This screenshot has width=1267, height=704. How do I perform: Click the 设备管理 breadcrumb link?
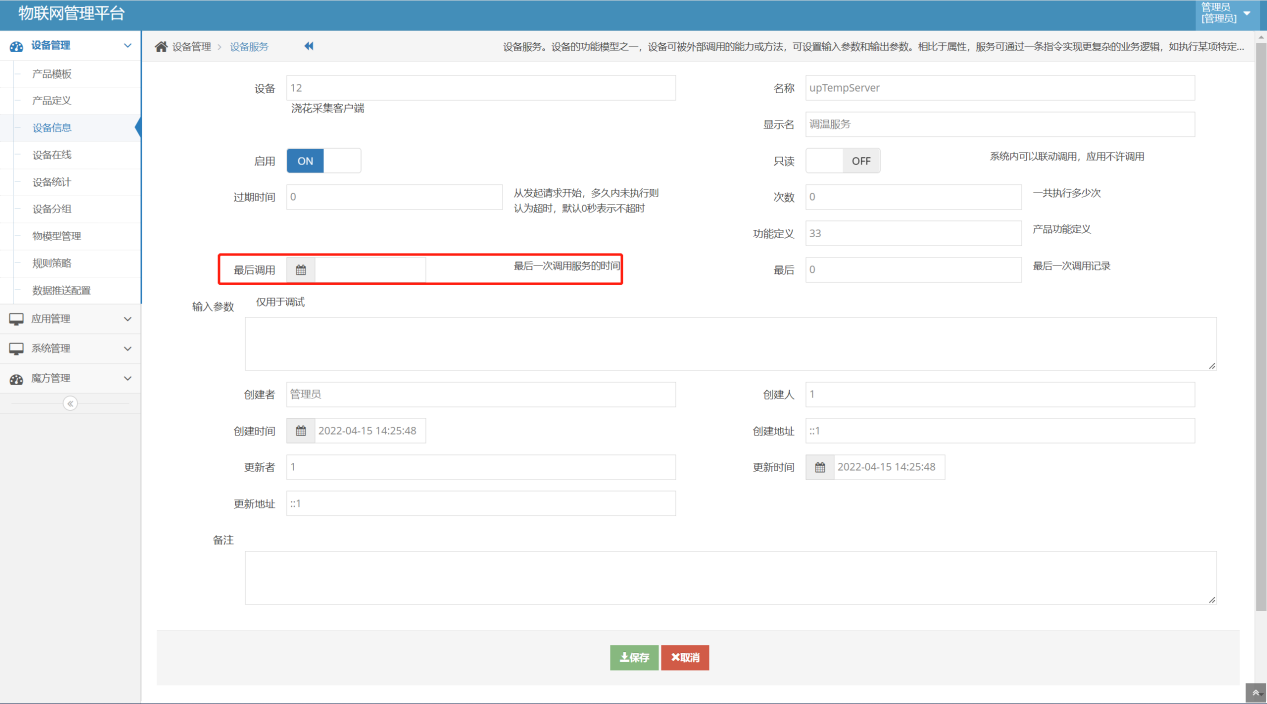pyautogui.click(x=192, y=46)
